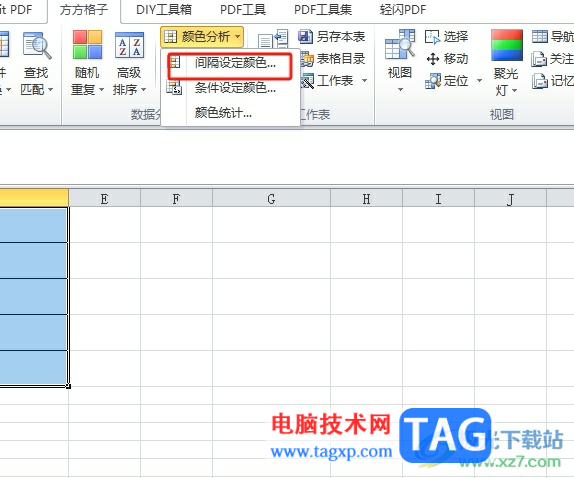
Task: Click the 移动 button
Action: coord(447,59)
